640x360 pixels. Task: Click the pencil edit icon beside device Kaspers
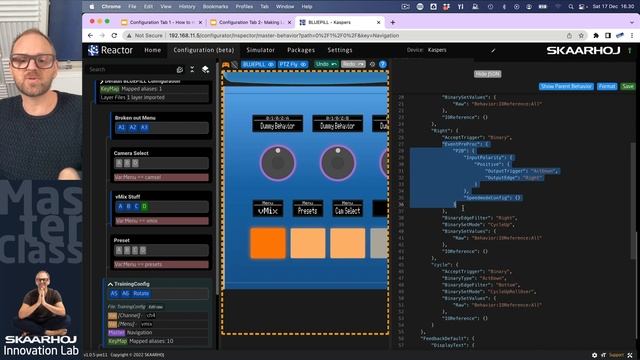(493, 50)
